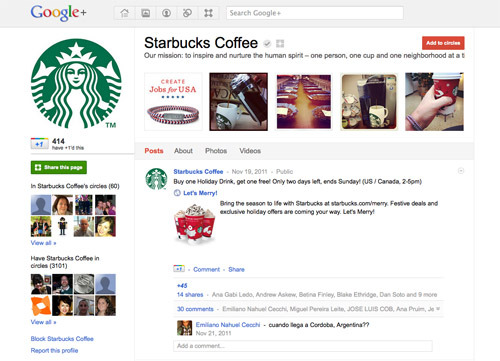500x361 pixels.
Task: Focus the Add a comment field
Action: coord(303,346)
